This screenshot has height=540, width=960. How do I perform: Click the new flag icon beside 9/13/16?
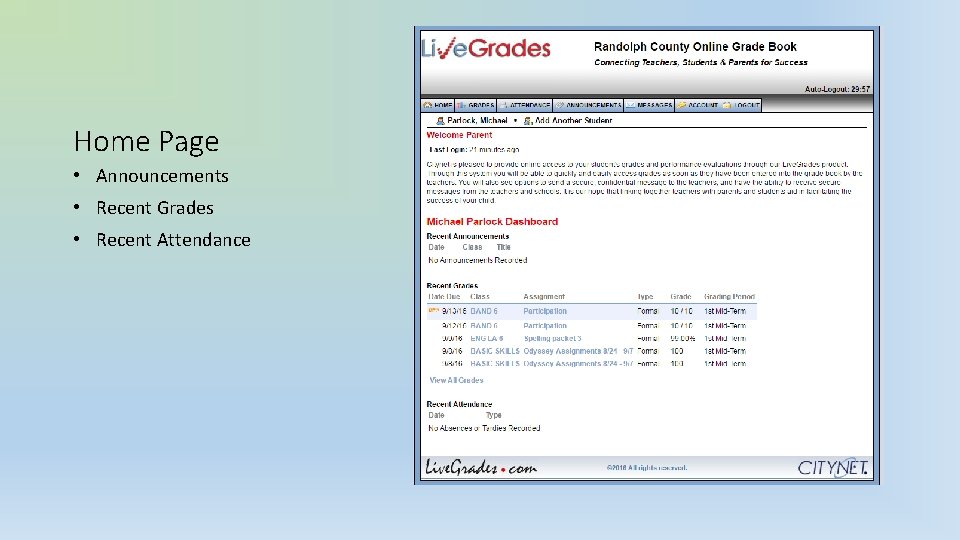pyautogui.click(x=433, y=310)
